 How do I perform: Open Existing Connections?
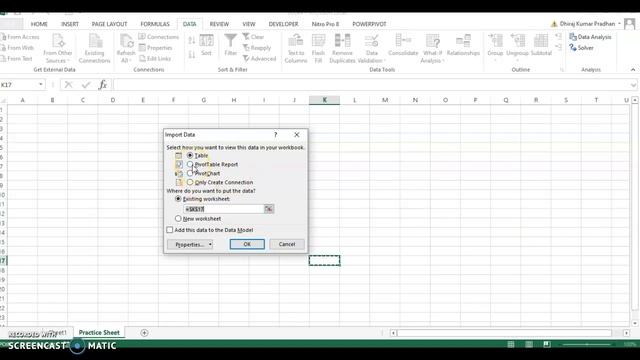coord(95,49)
